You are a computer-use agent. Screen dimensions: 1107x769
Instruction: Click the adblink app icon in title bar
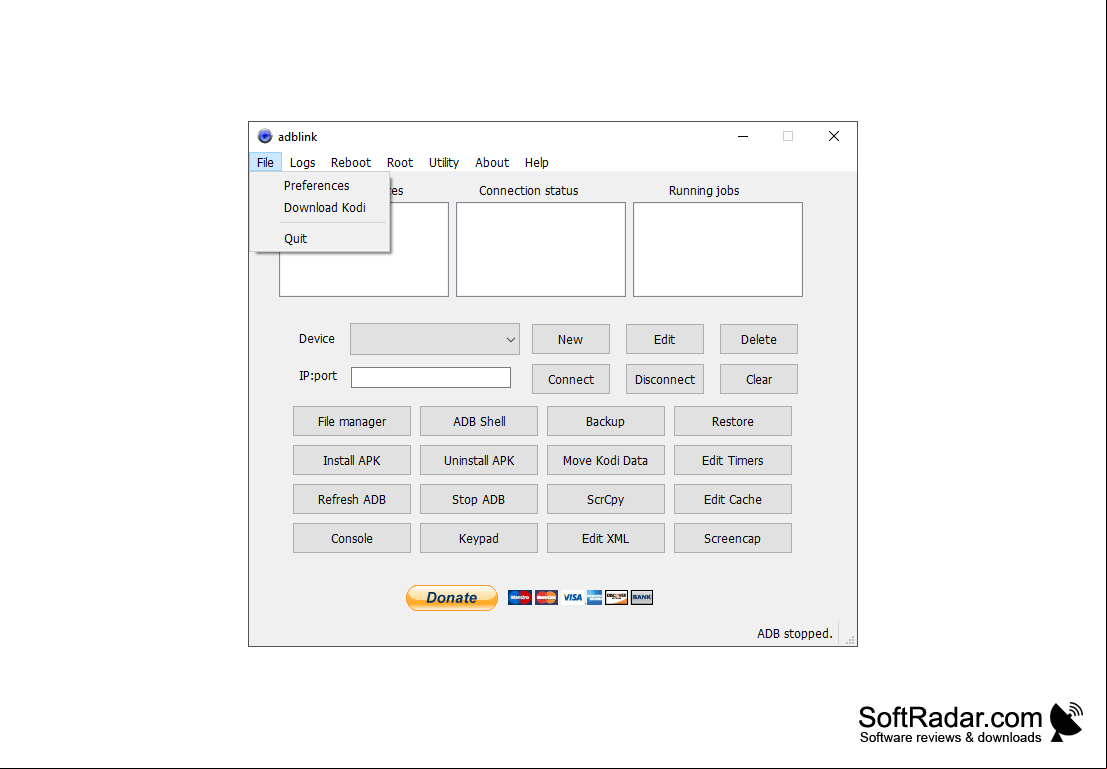click(265, 136)
